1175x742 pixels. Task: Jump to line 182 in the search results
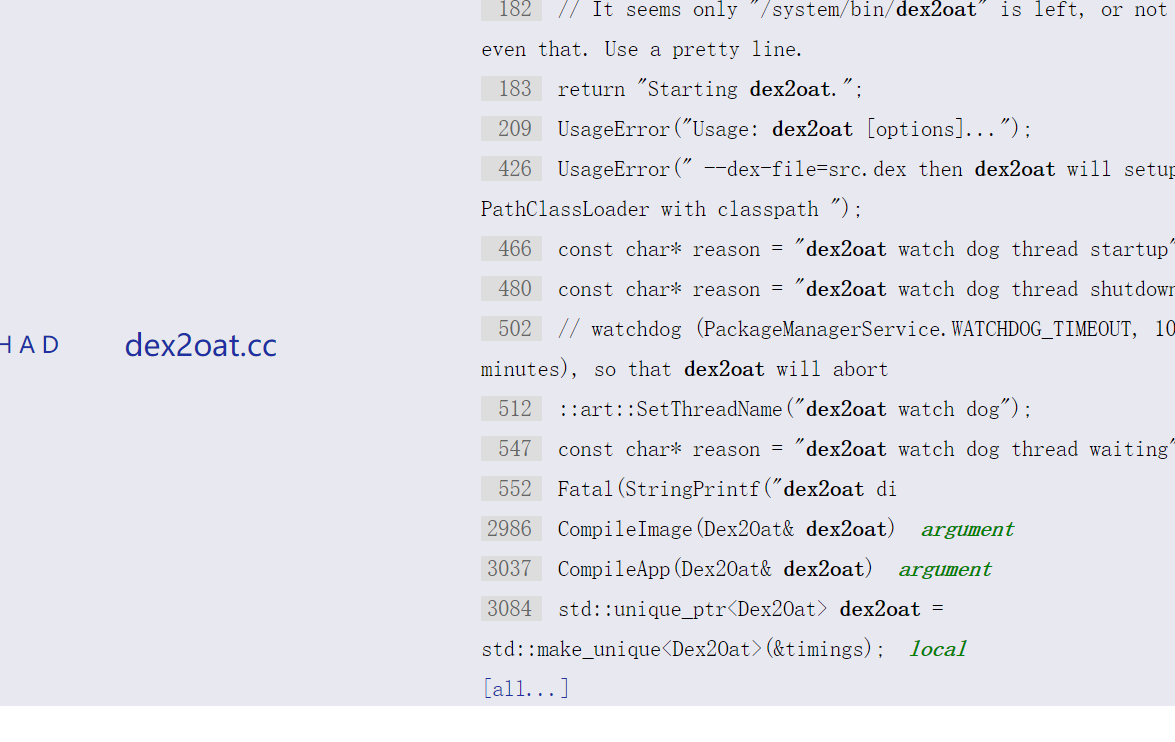coord(512,10)
